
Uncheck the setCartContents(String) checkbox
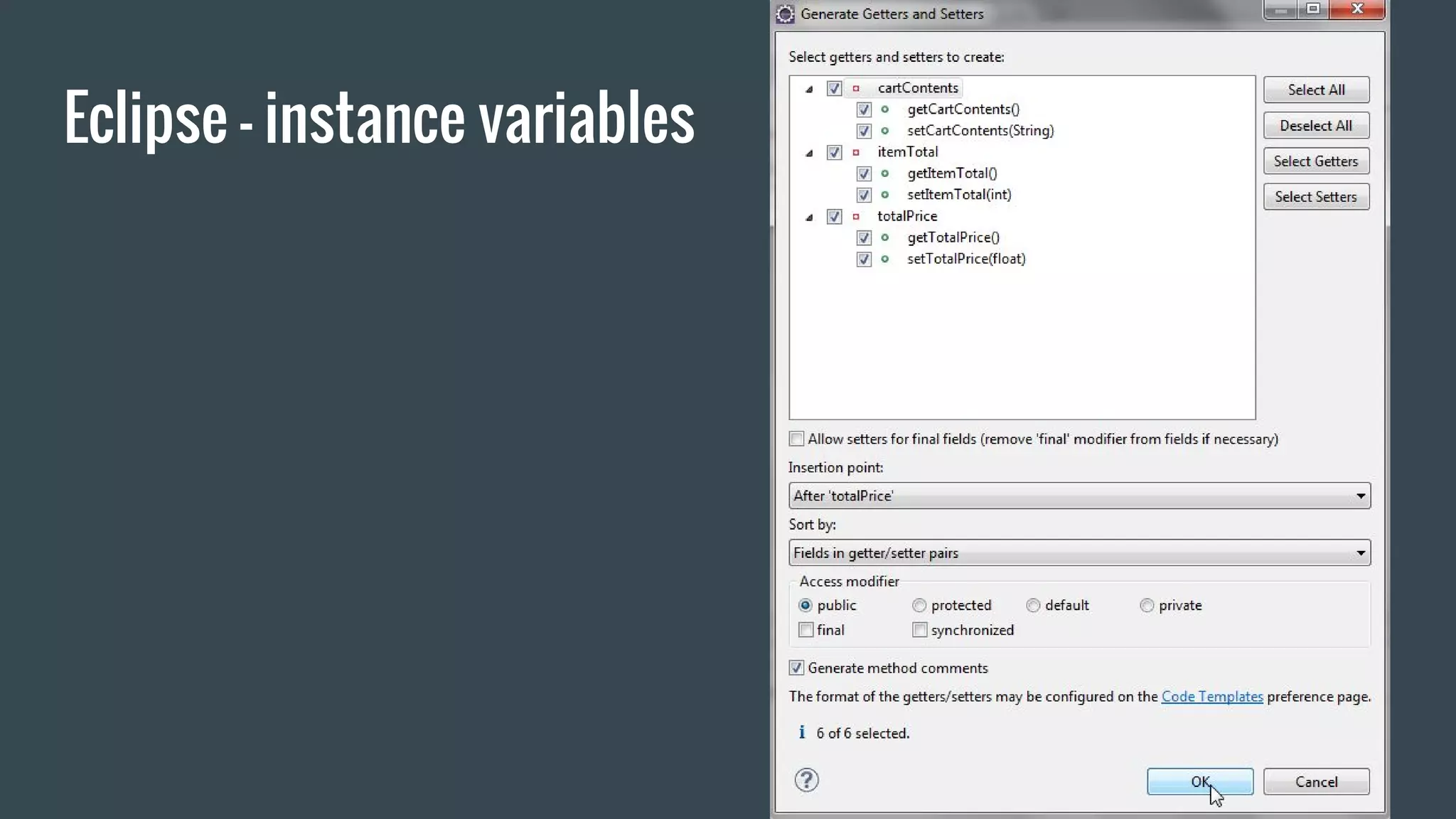pos(864,131)
